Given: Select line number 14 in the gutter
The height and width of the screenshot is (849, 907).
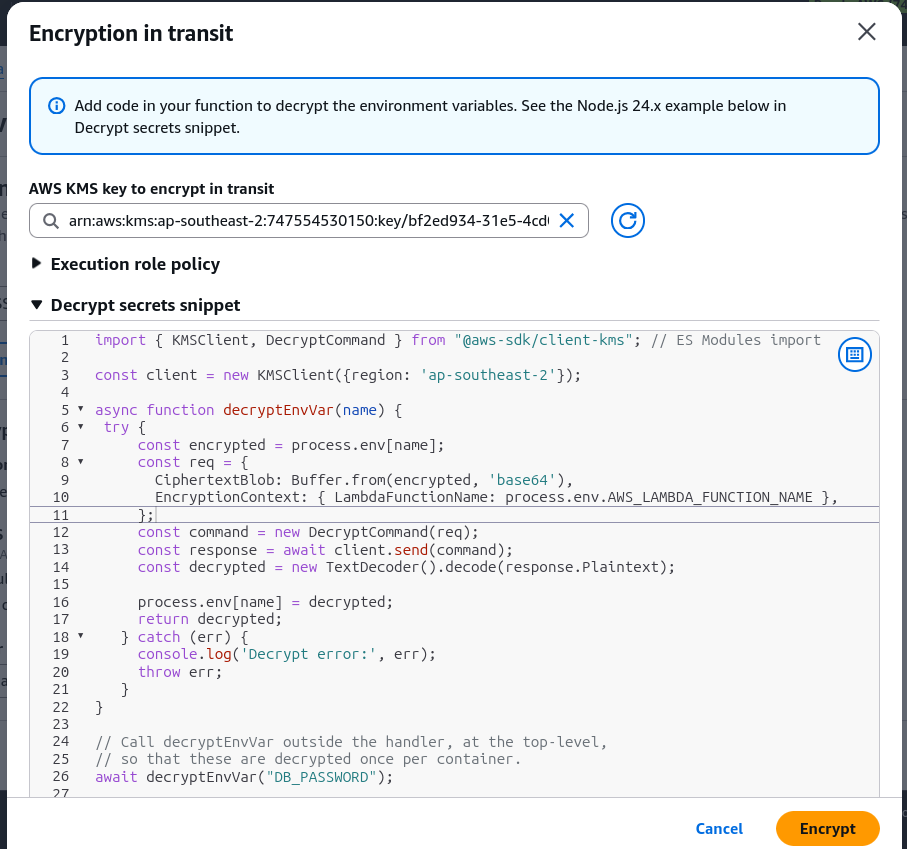Looking at the screenshot, I should tap(61, 567).
